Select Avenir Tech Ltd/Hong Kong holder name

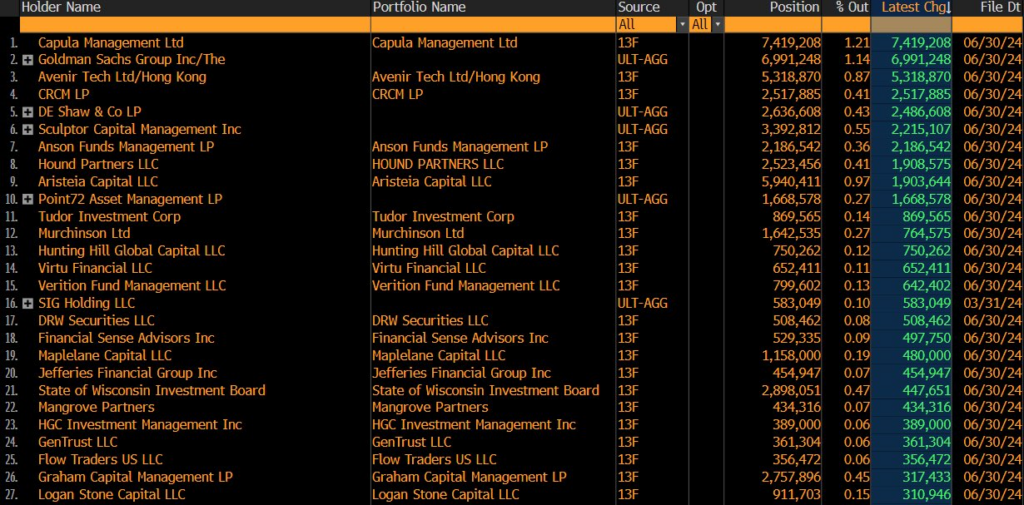coord(122,77)
